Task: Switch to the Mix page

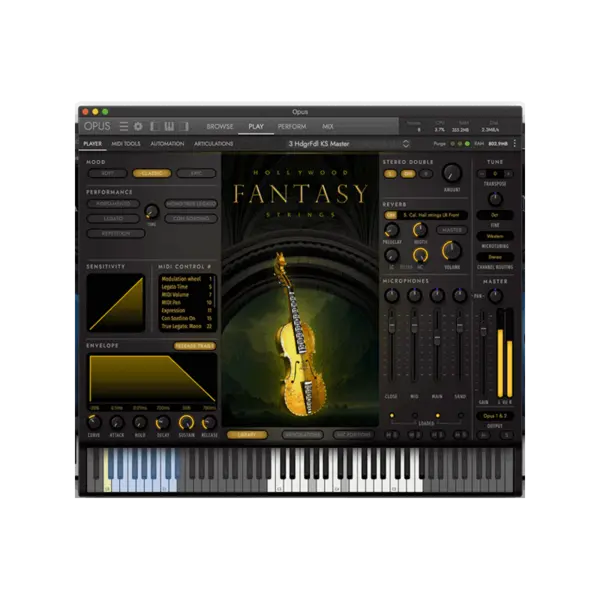Action: pyautogui.click(x=328, y=126)
